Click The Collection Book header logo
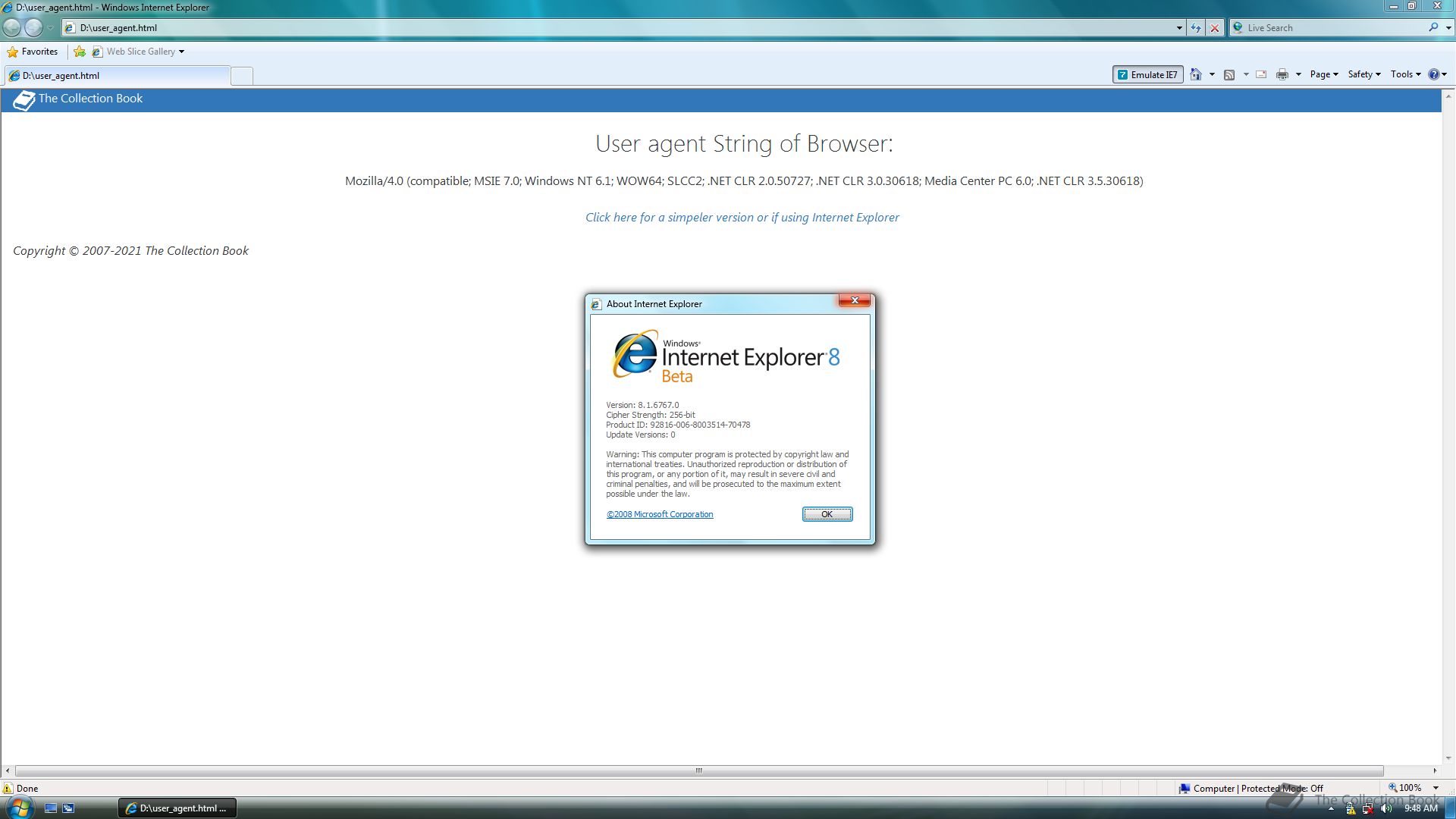The image size is (1456, 819). 78,99
